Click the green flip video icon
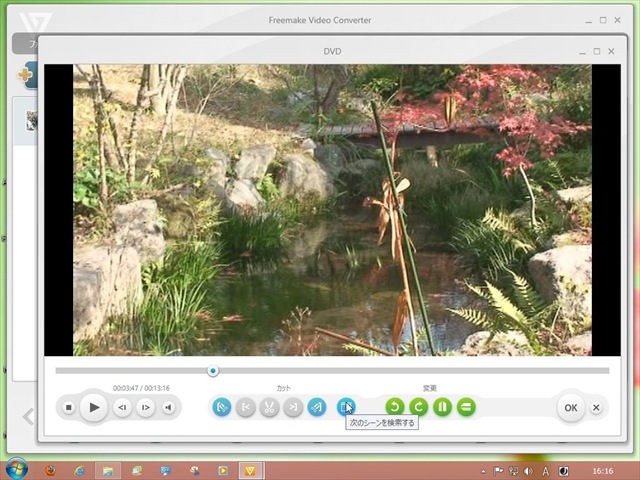Viewport: 640px width, 480px height. pyautogui.click(x=443, y=407)
